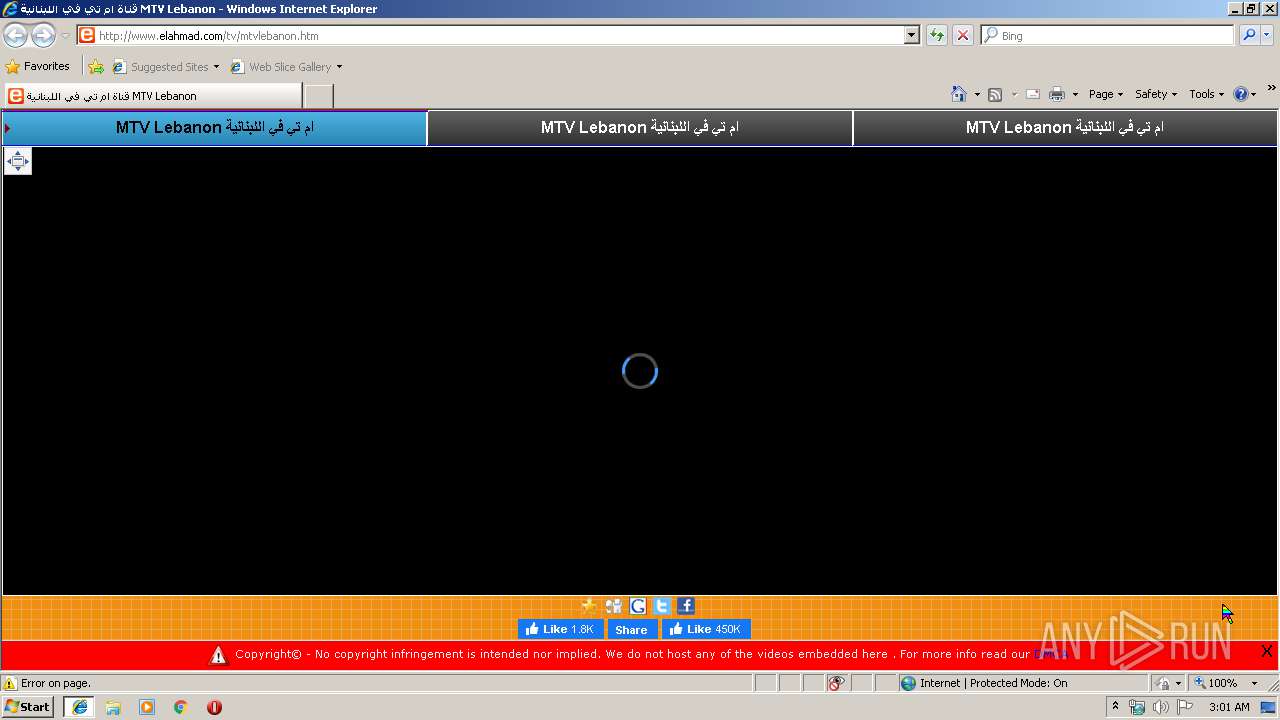Screen dimensions: 1280x720
Task: Show hidden system tray icons
Action: click(x=1115, y=707)
